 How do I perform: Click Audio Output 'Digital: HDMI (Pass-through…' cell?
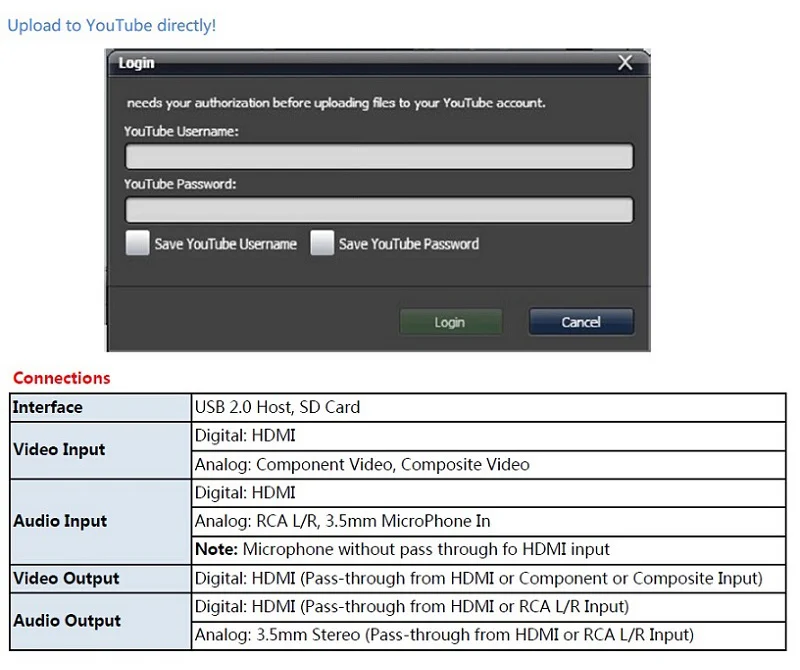pos(488,607)
